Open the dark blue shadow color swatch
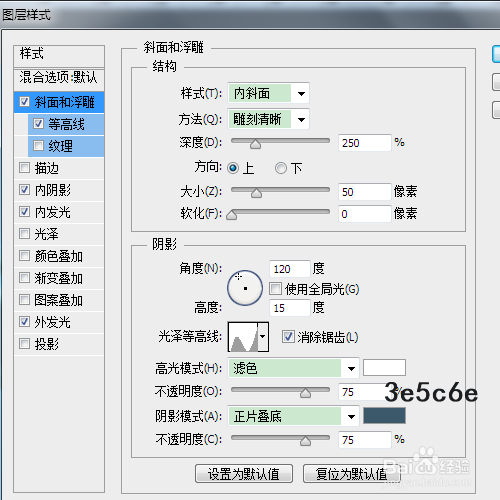Screen dimensions: 500x500 pos(384,416)
